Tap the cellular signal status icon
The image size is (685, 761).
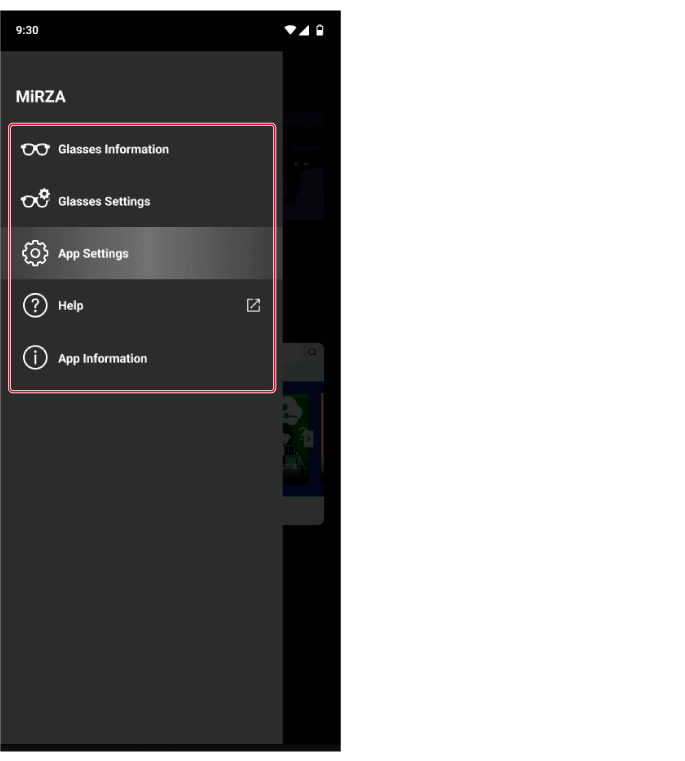tap(304, 31)
